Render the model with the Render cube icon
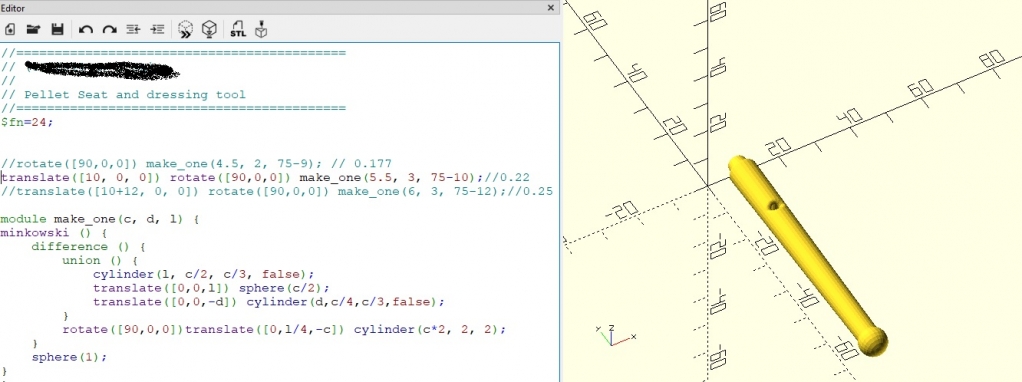 point(209,29)
